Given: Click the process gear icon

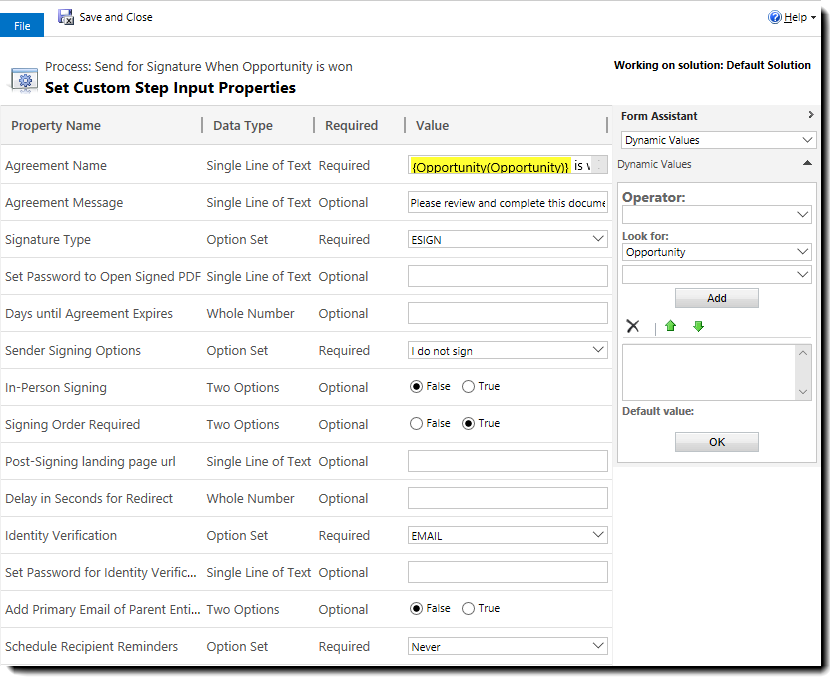Looking at the screenshot, I should (x=23, y=79).
